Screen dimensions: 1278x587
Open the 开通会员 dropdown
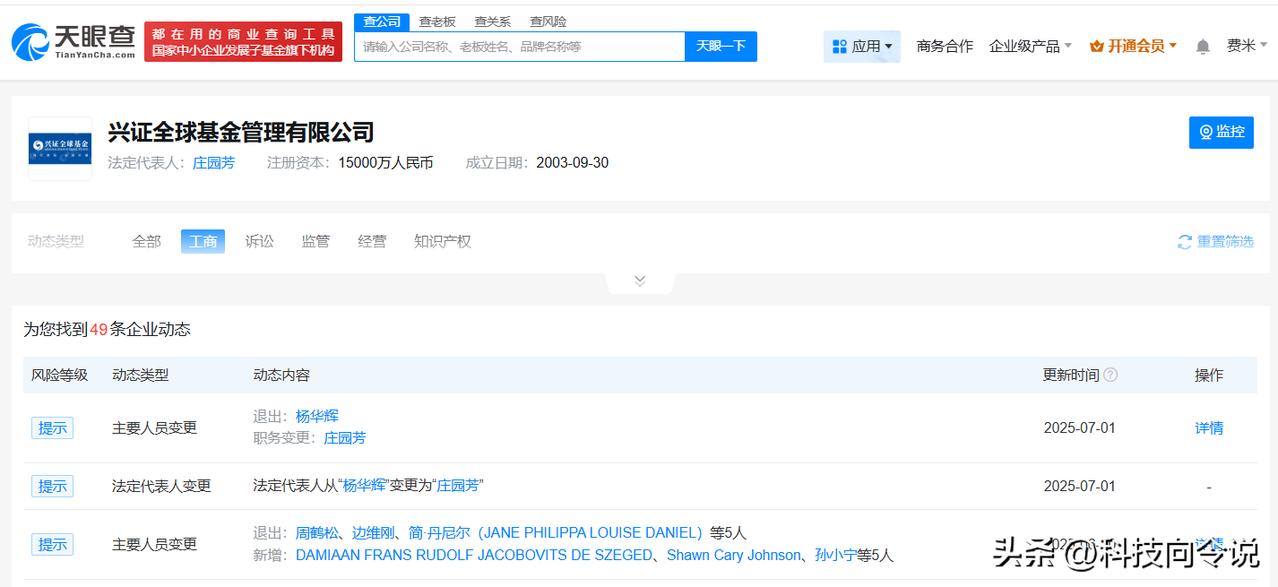1133,46
